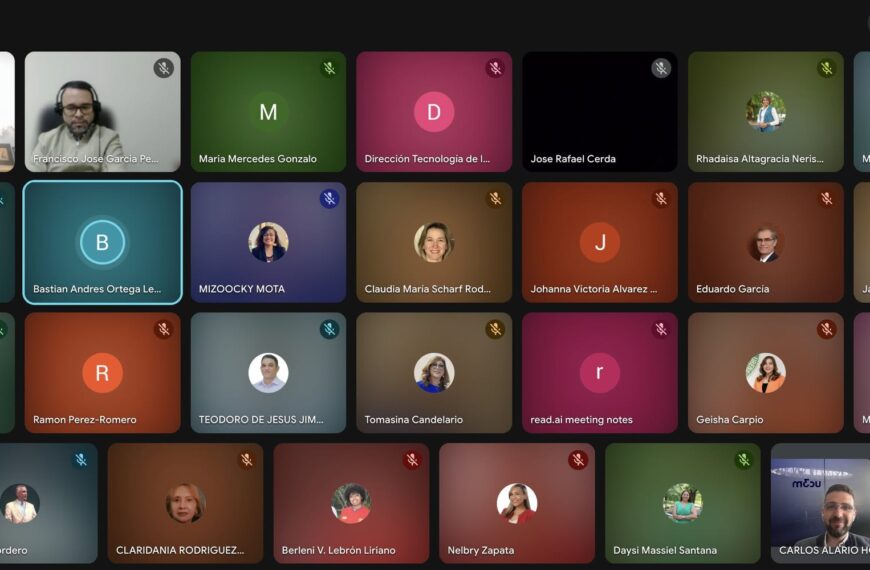Click the 'M' avatar of Maria Mercedes Gonzalo

(x=269, y=112)
